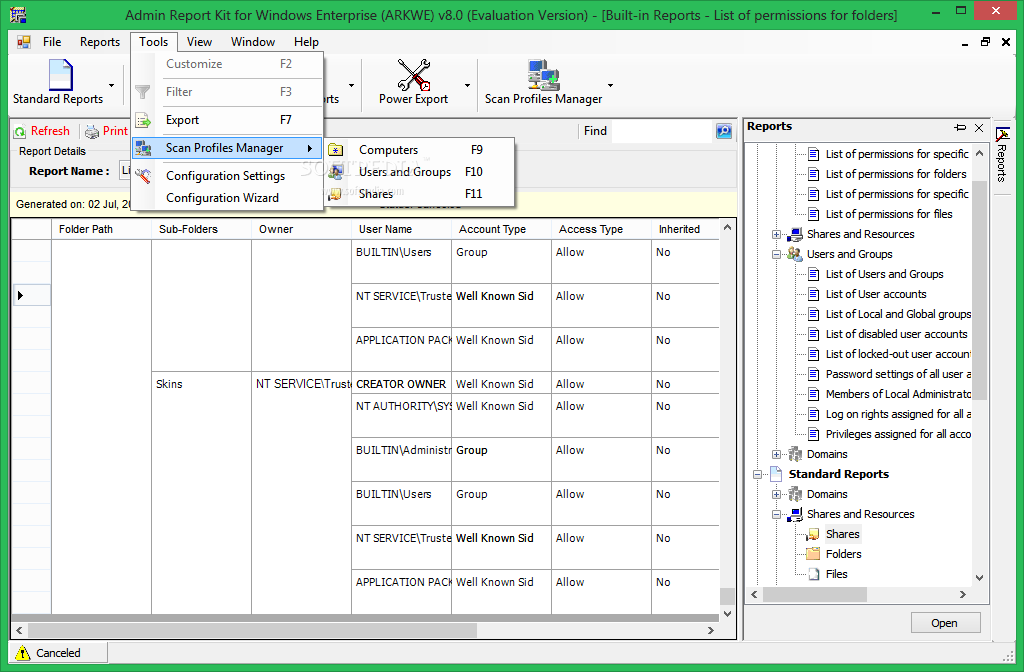This screenshot has height=672, width=1024.
Task: Click the Refresh label
Action: pyautogui.click(x=50, y=131)
